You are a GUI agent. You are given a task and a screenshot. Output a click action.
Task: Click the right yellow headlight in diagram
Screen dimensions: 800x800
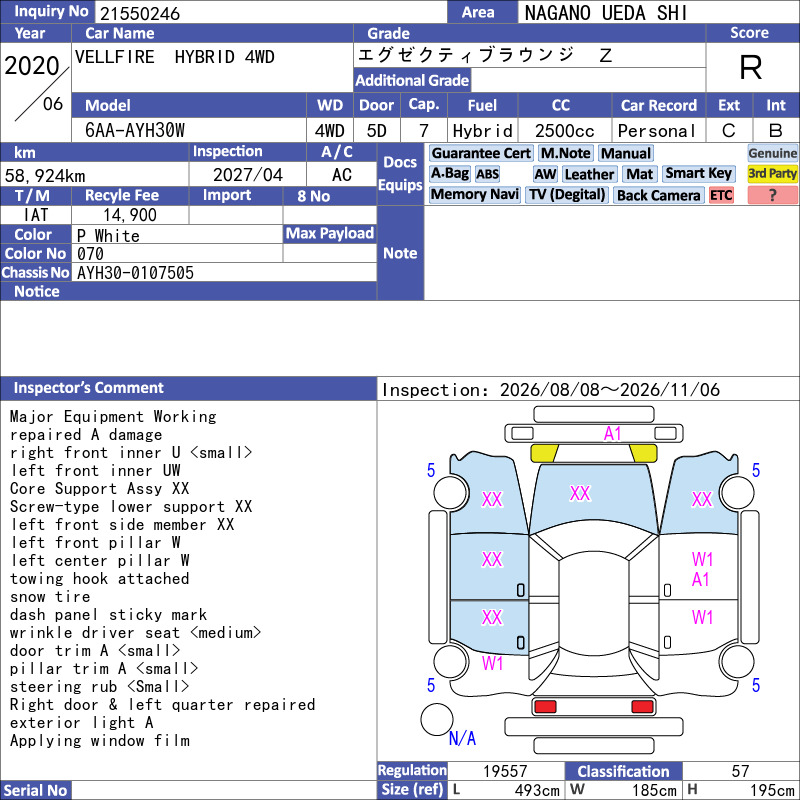[643, 453]
